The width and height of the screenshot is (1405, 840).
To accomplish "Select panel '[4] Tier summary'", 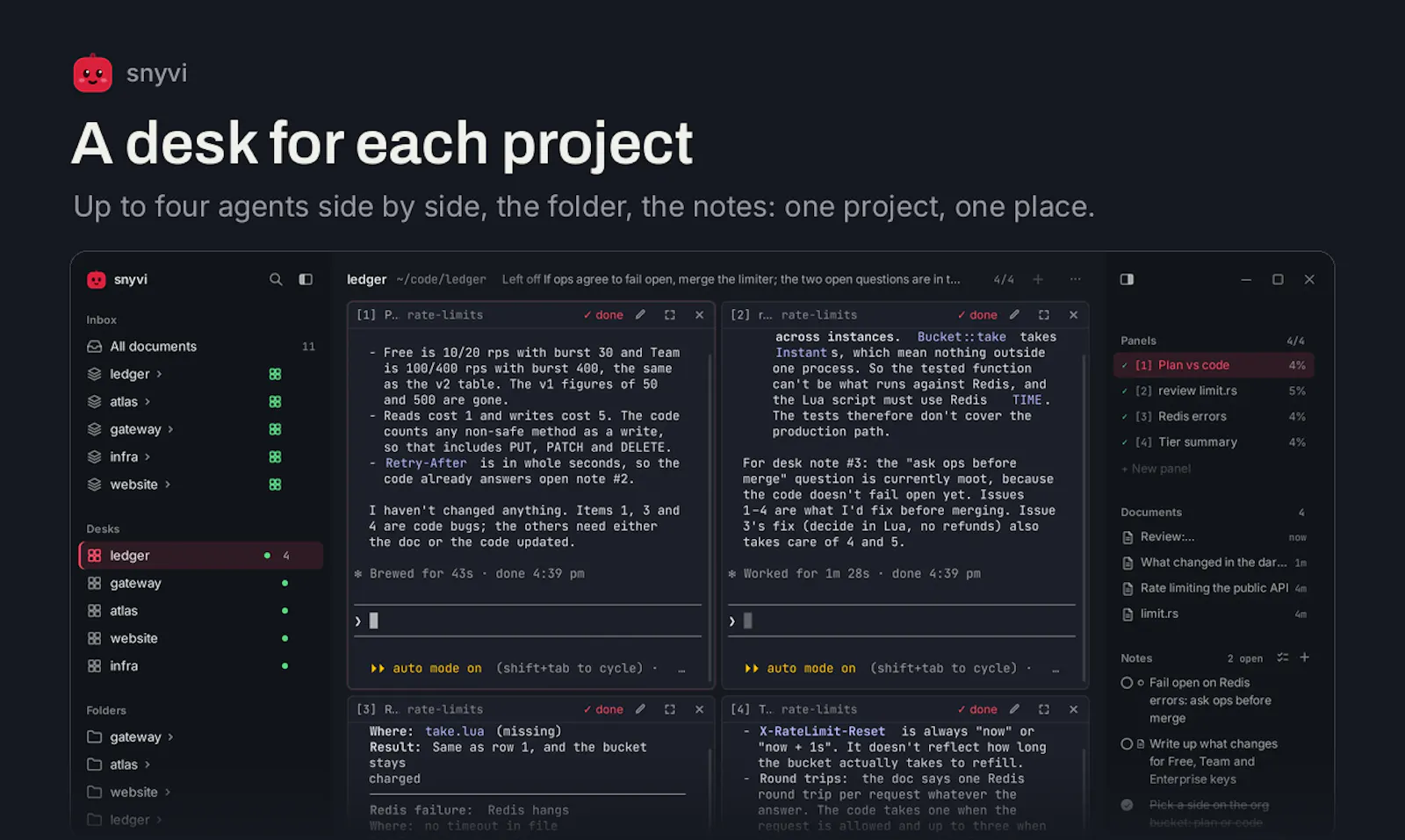I will click(x=1214, y=442).
